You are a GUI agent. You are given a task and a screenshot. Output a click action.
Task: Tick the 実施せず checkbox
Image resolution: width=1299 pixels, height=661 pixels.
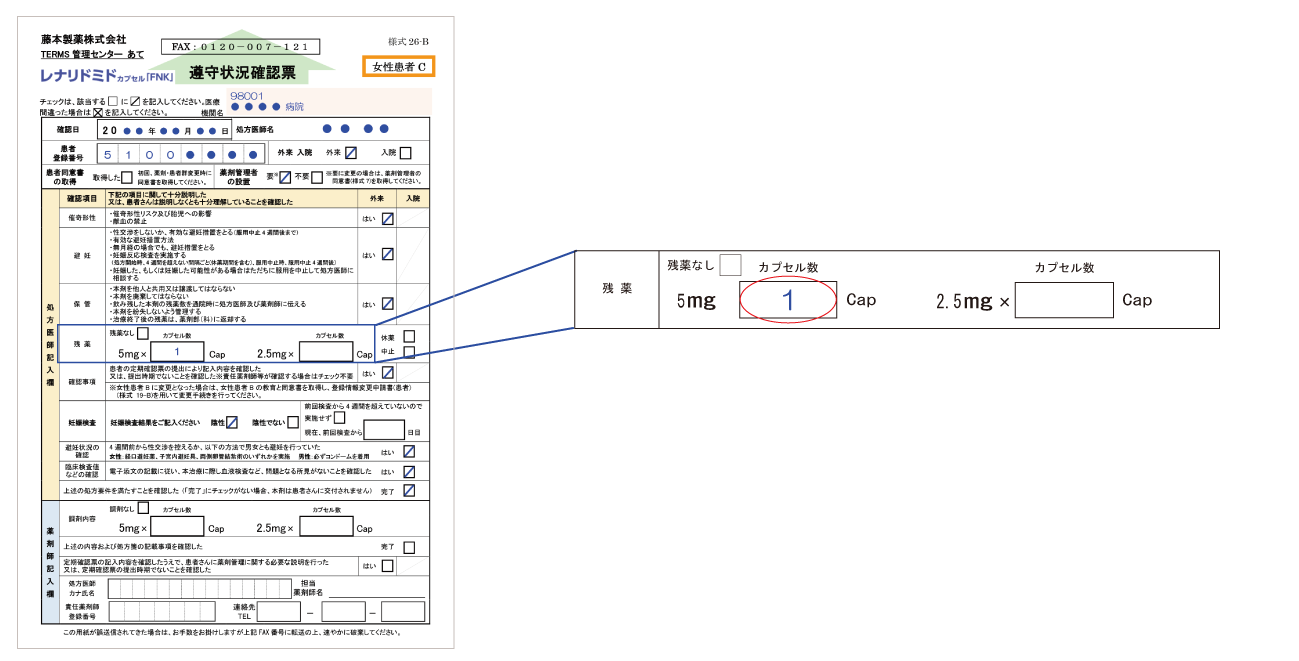click(339, 417)
